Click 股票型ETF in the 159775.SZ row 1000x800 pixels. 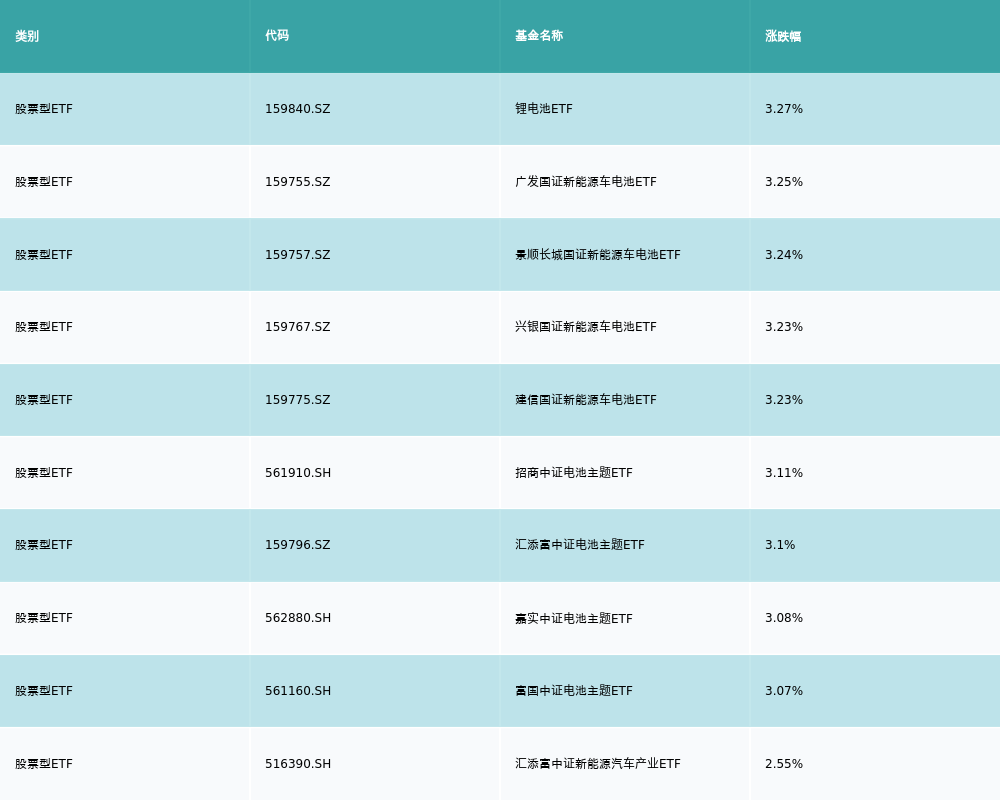44,400
